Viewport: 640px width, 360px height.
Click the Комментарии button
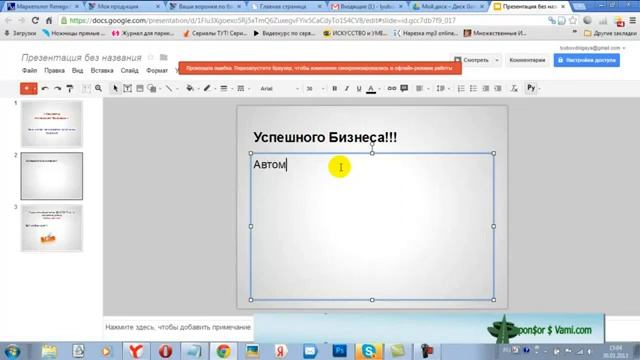pyautogui.click(x=527, y=60)
